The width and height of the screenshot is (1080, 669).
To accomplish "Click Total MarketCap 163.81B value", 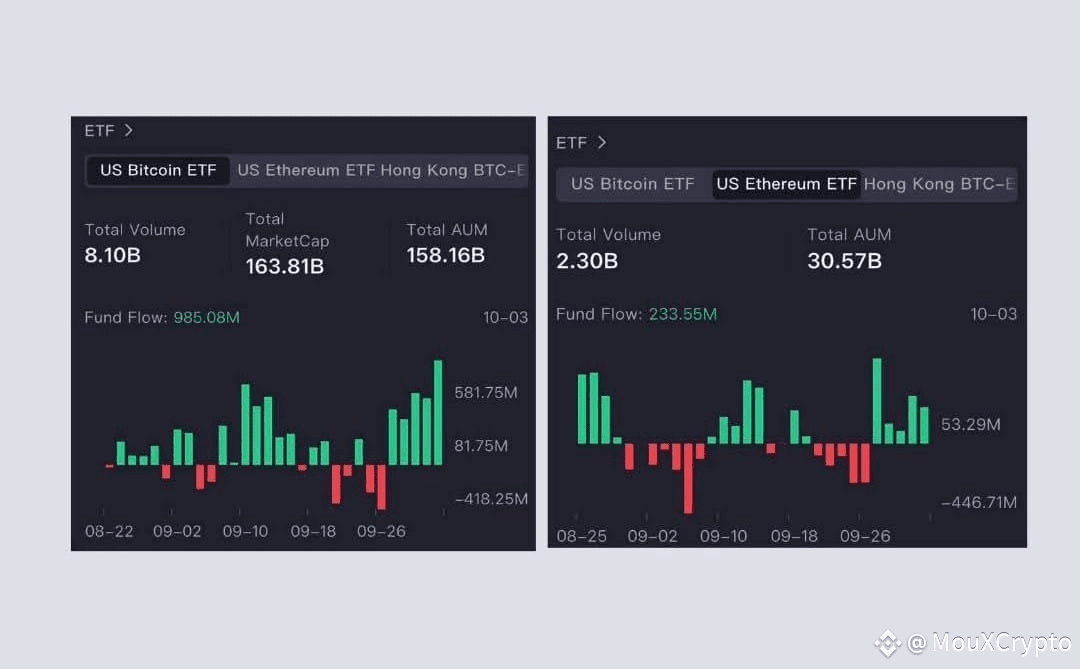I will click(x=284, y=267).
